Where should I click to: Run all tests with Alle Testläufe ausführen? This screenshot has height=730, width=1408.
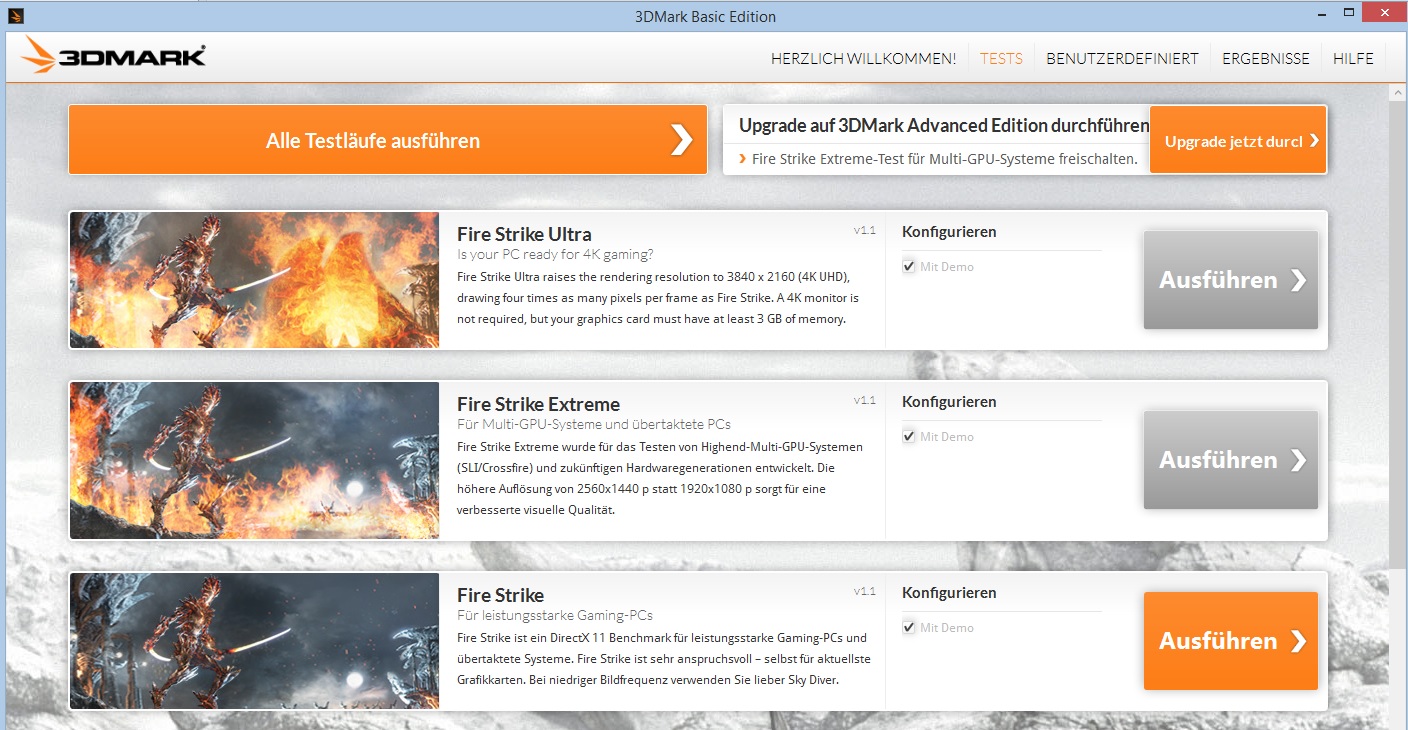pos(388,140)
